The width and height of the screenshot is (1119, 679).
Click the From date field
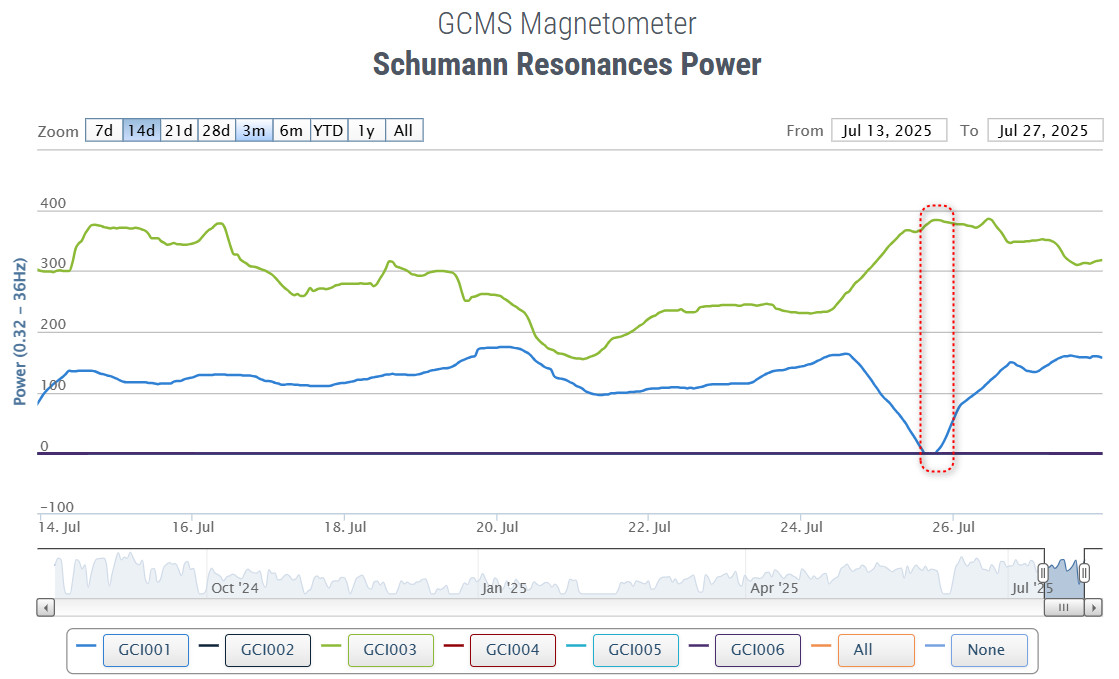888,131
